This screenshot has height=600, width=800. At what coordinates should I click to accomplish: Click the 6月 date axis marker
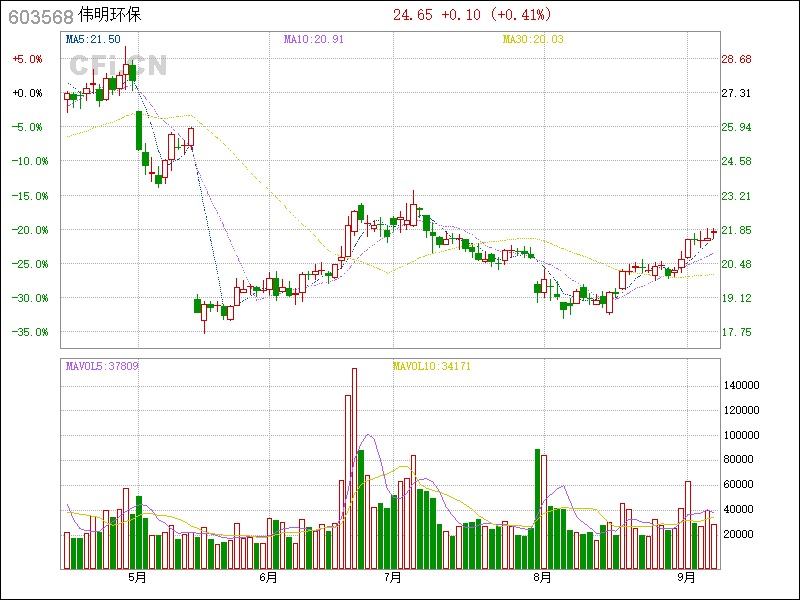pos(267,578)
